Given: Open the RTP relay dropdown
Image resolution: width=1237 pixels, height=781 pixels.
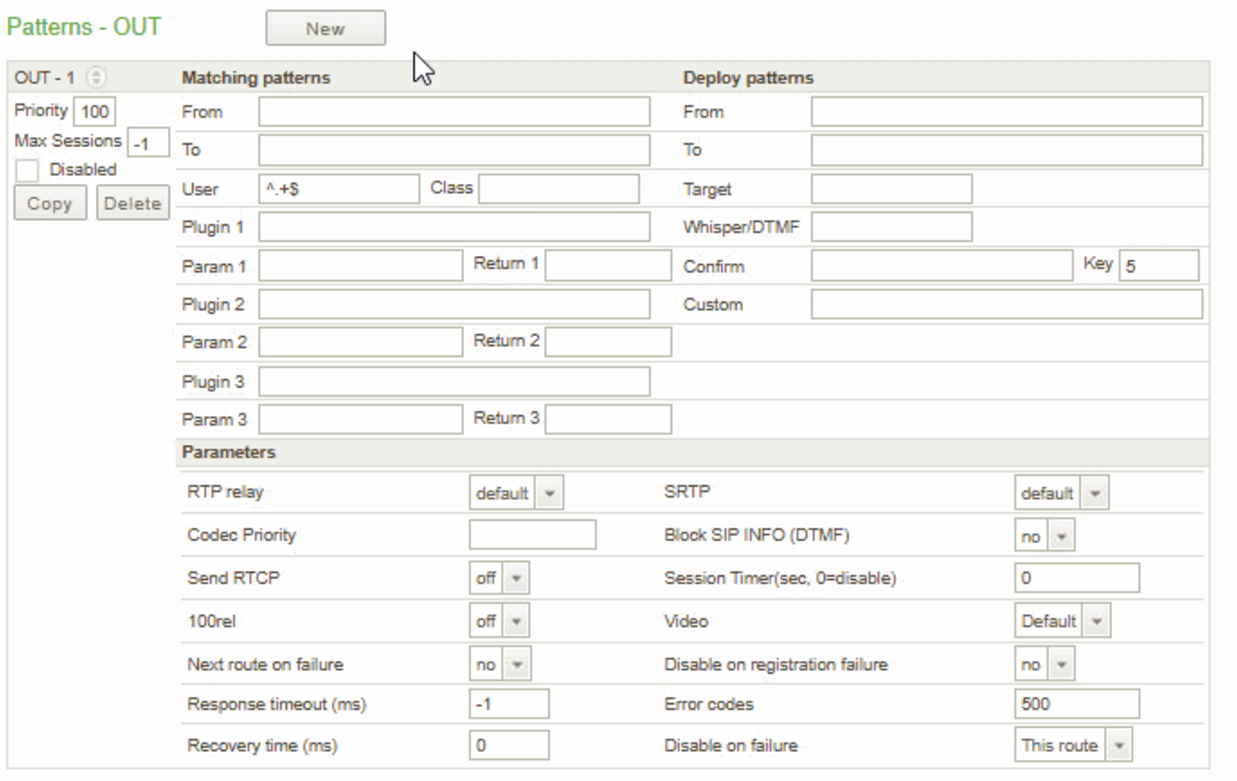Looking at the screenshot, I should tap(516, 493).
